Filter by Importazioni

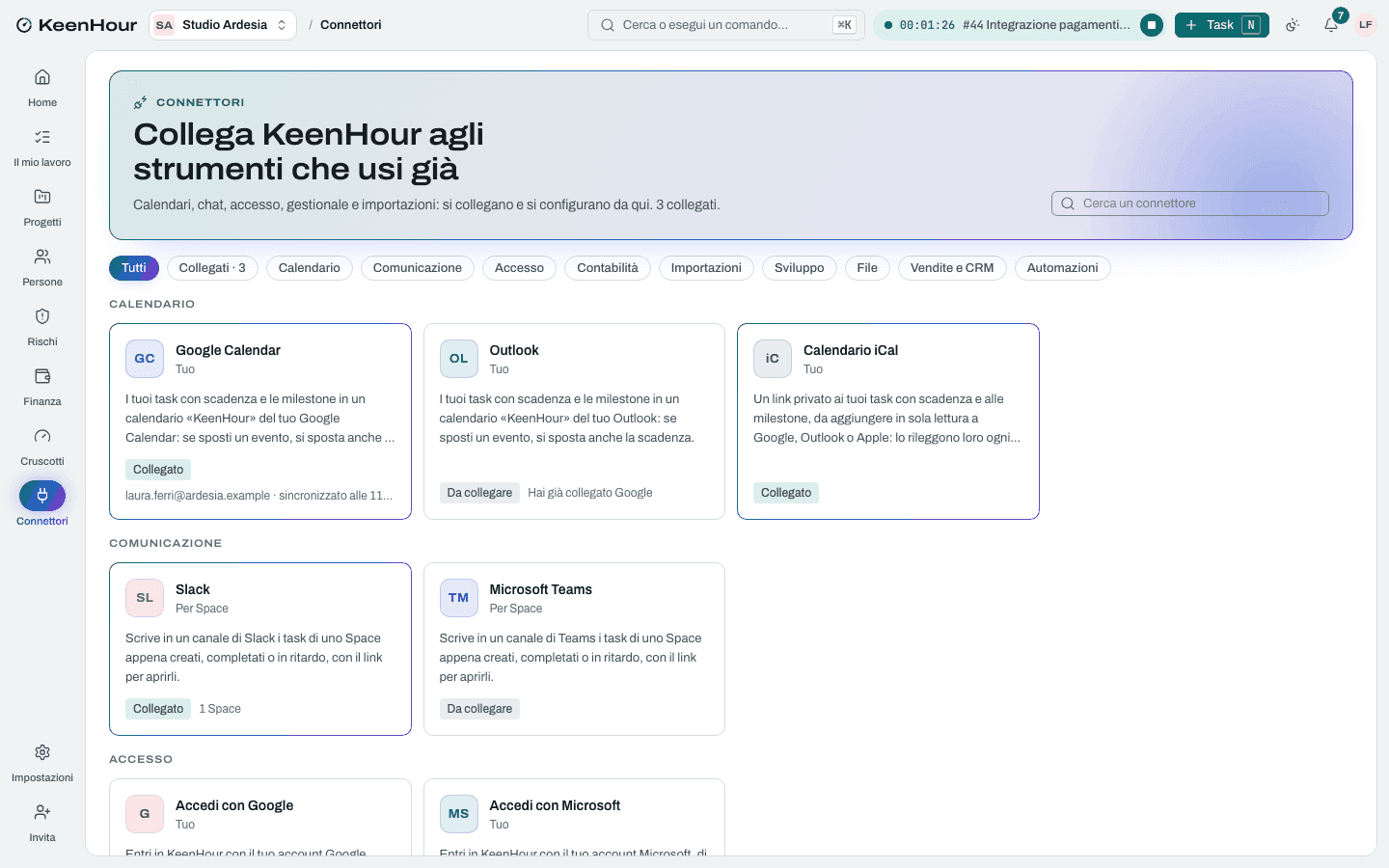(x=706, y=268)
